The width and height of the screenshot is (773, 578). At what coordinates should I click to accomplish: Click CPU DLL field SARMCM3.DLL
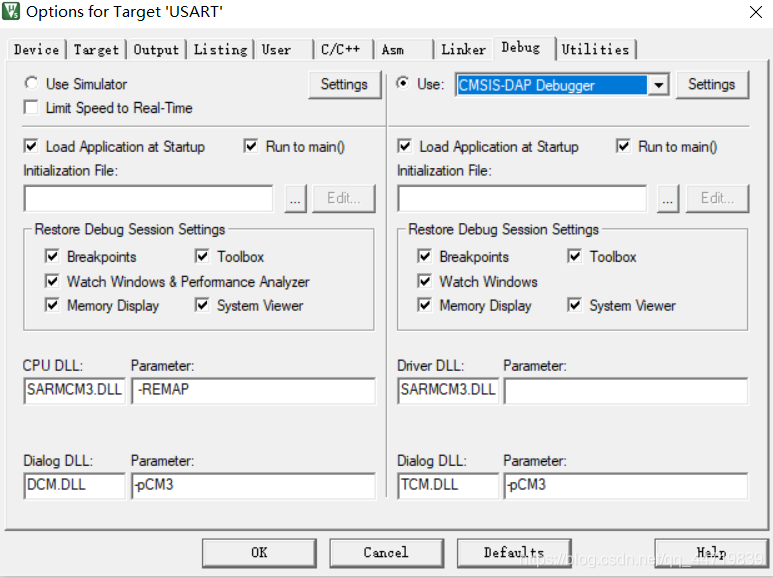[x=74, y=390]
